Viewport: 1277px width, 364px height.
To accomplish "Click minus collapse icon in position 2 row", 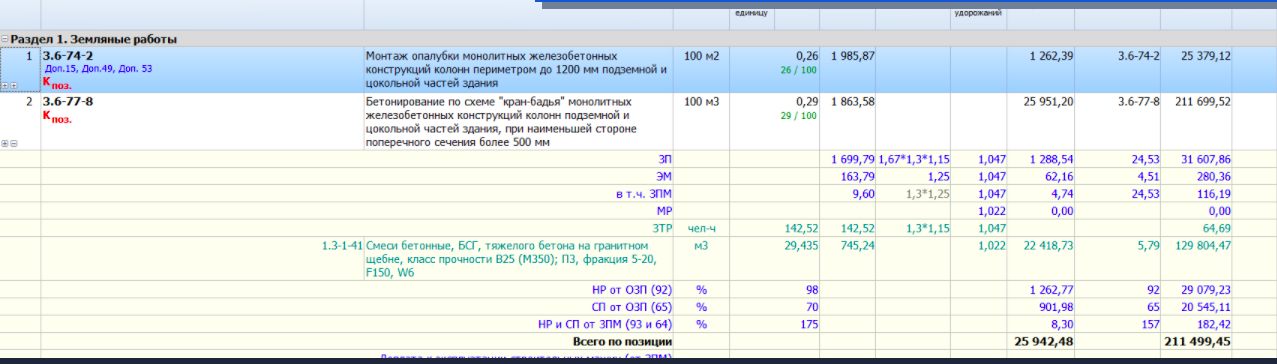I will tap(13, 144).
